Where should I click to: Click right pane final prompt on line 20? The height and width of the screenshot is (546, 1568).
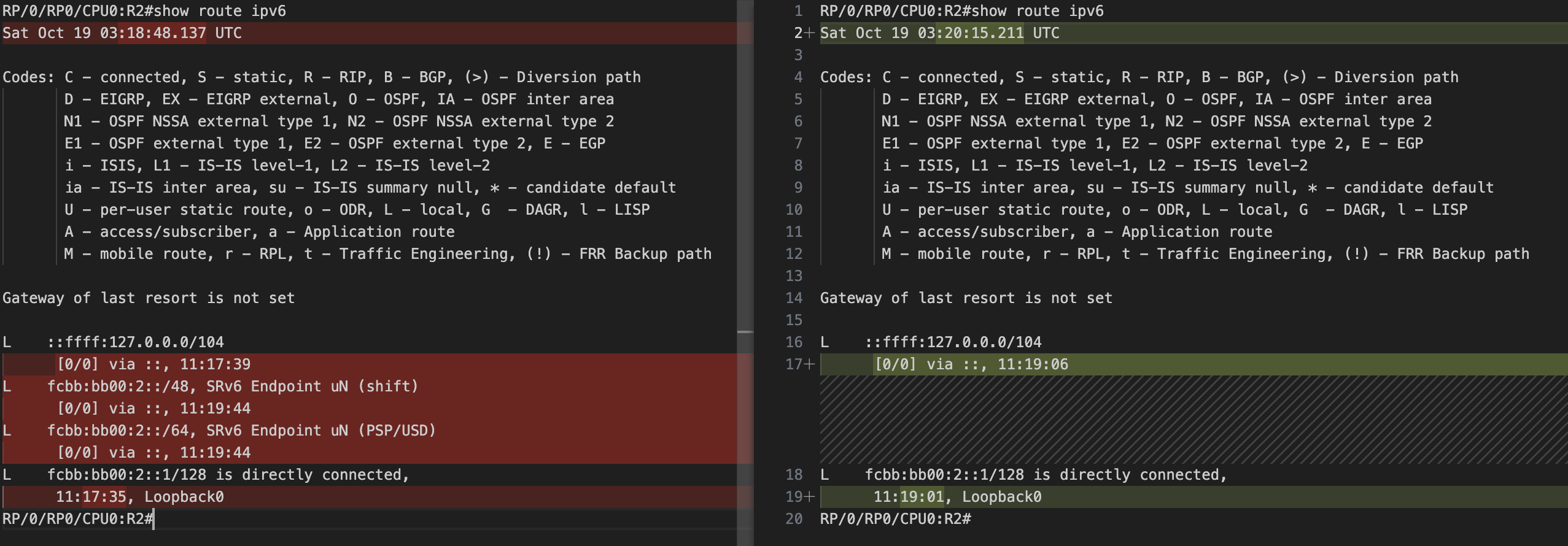[895, 519]
